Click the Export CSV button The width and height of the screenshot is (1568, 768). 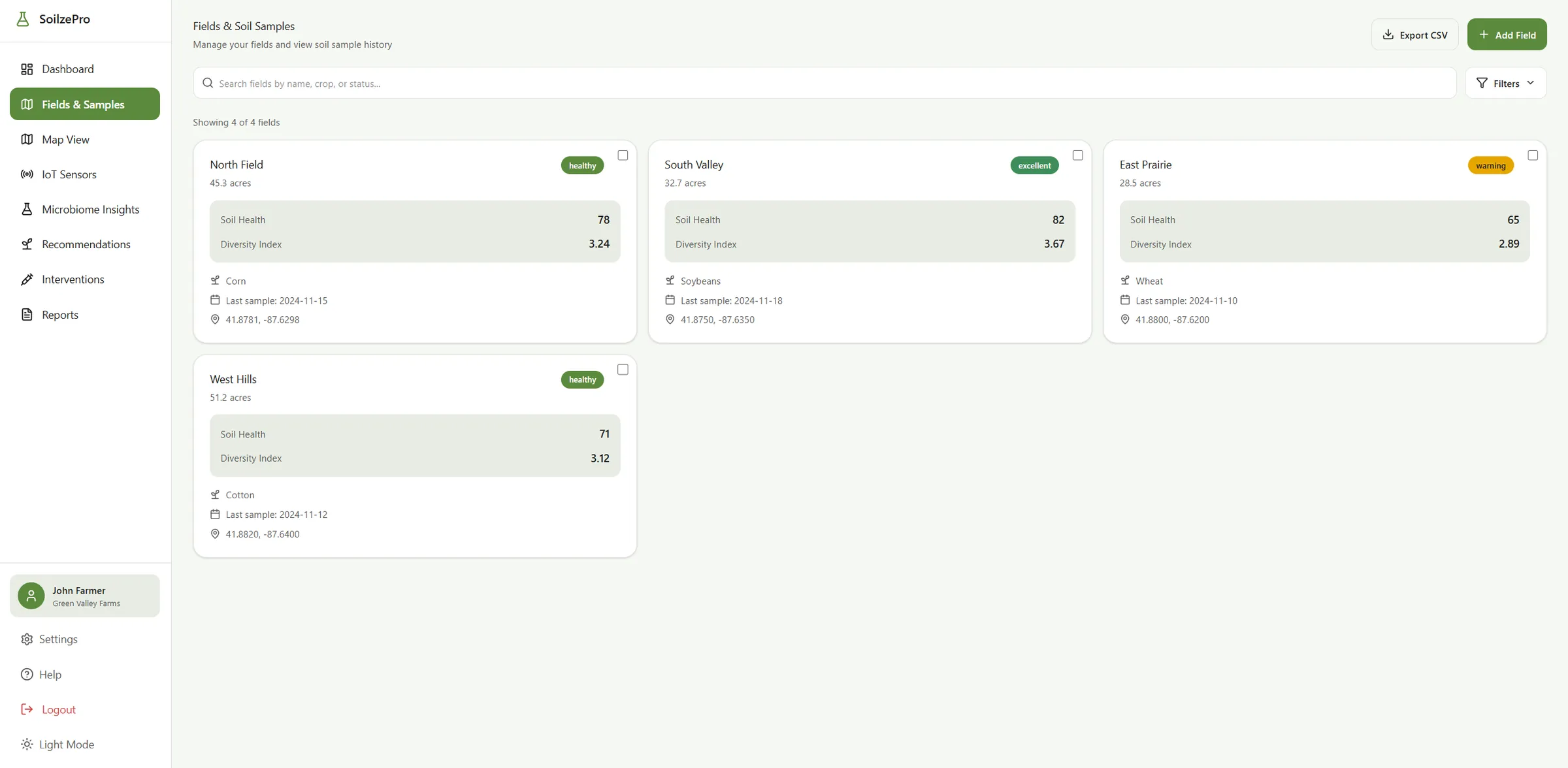[1414, 35]
